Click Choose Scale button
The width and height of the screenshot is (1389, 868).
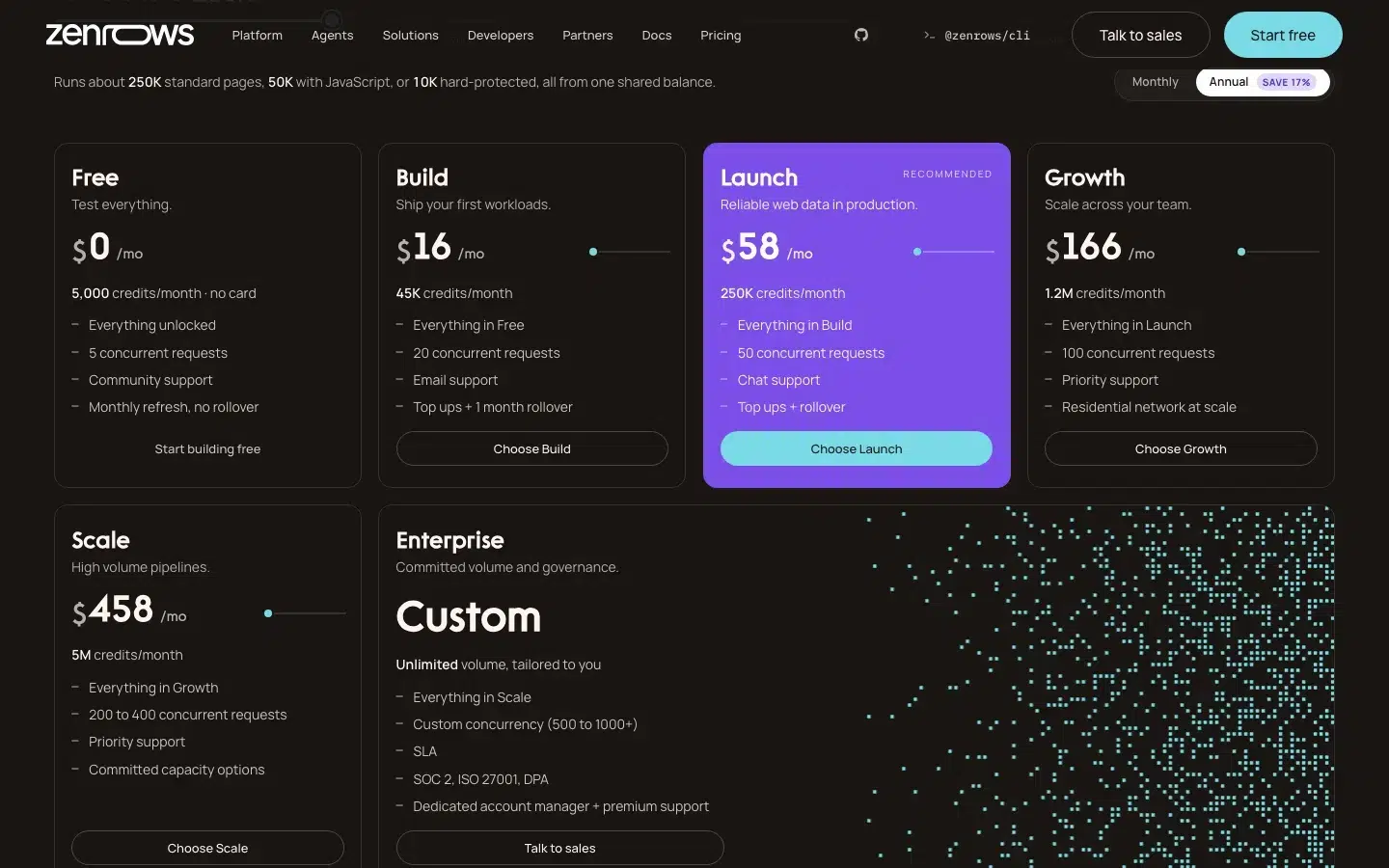(207, 848)
